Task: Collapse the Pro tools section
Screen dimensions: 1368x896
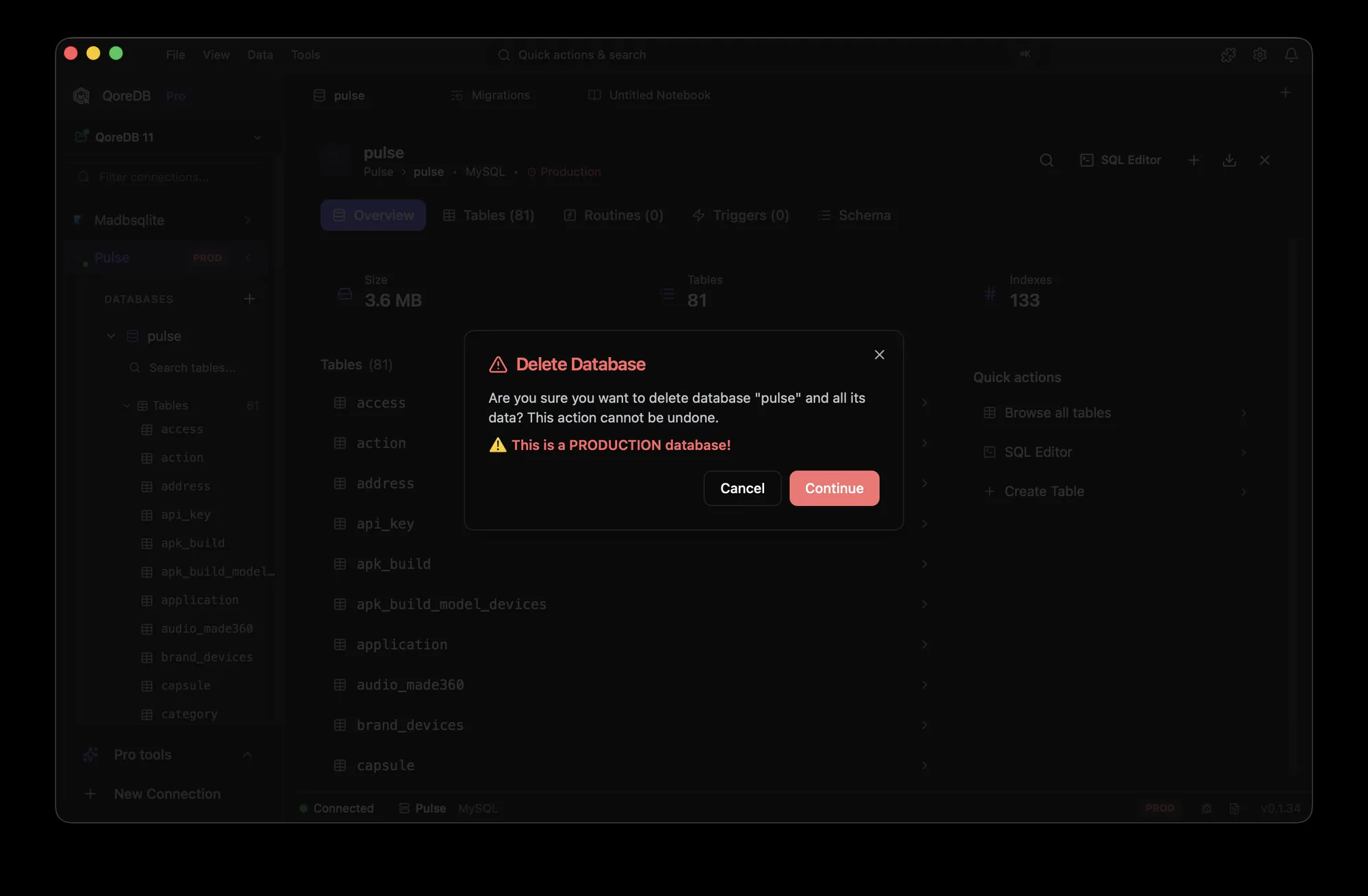Action: click(248, 754)
